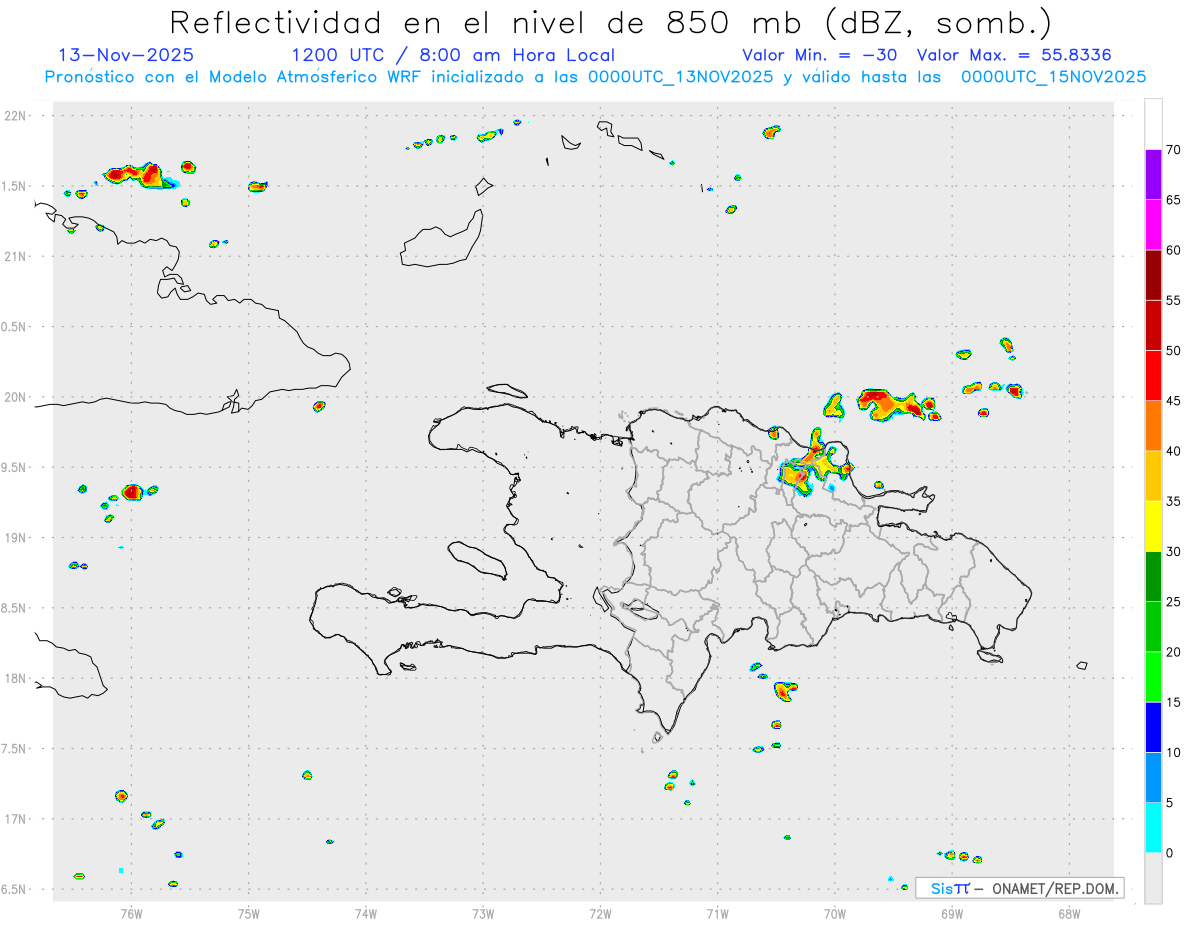Click the '60' colorbar scale value
The width and height of the screenshot is (1200, 927).
(x=1173, y=250)
